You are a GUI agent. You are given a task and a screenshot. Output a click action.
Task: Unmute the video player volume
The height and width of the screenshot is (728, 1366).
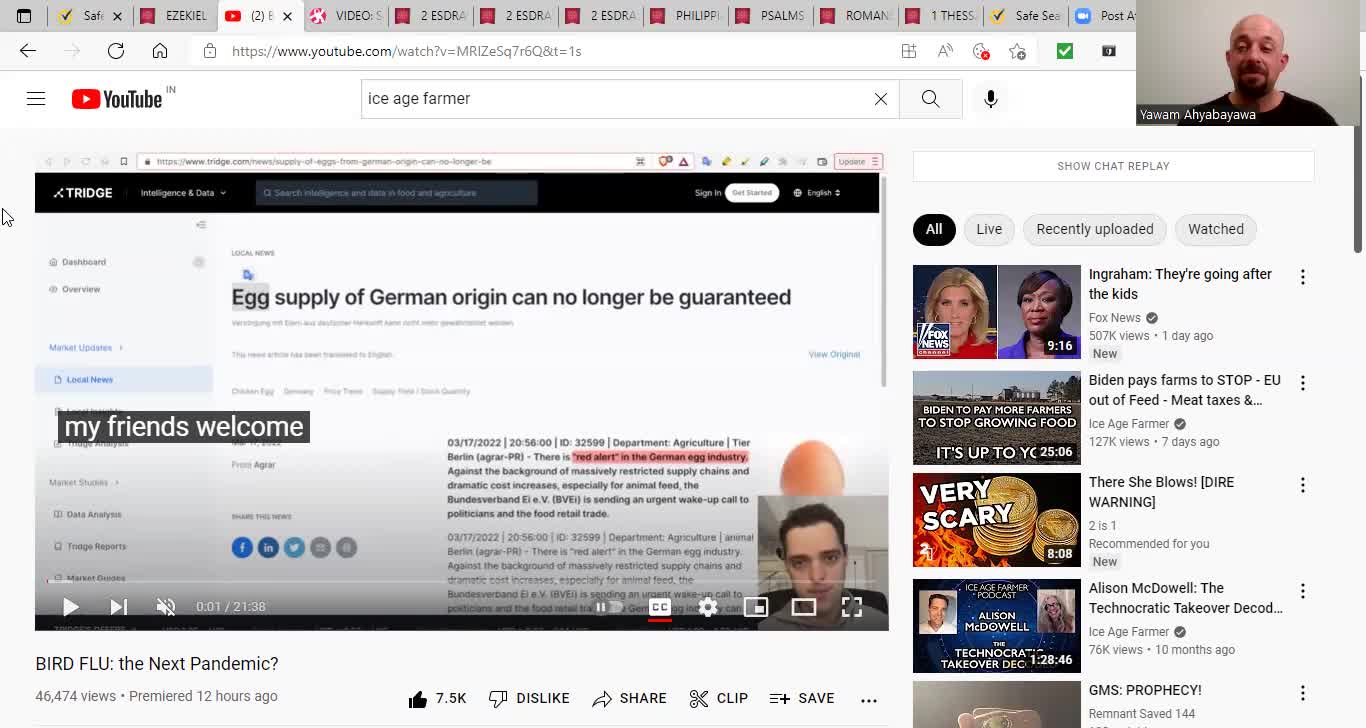point(166,607)
